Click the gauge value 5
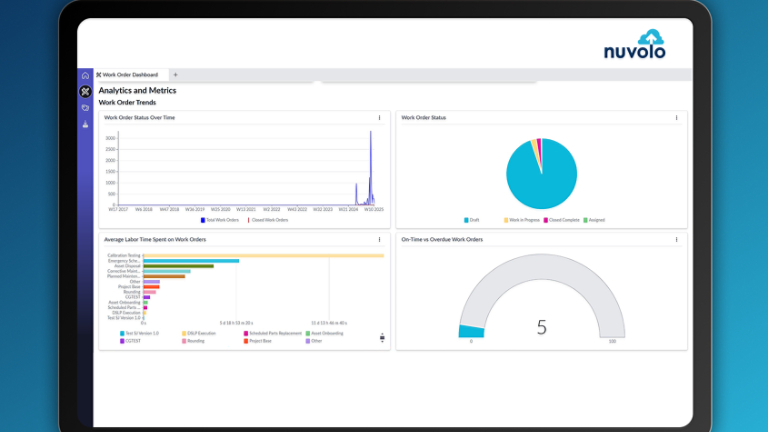Viewport: 768px width, 432px height. click(x=541, y=327)
